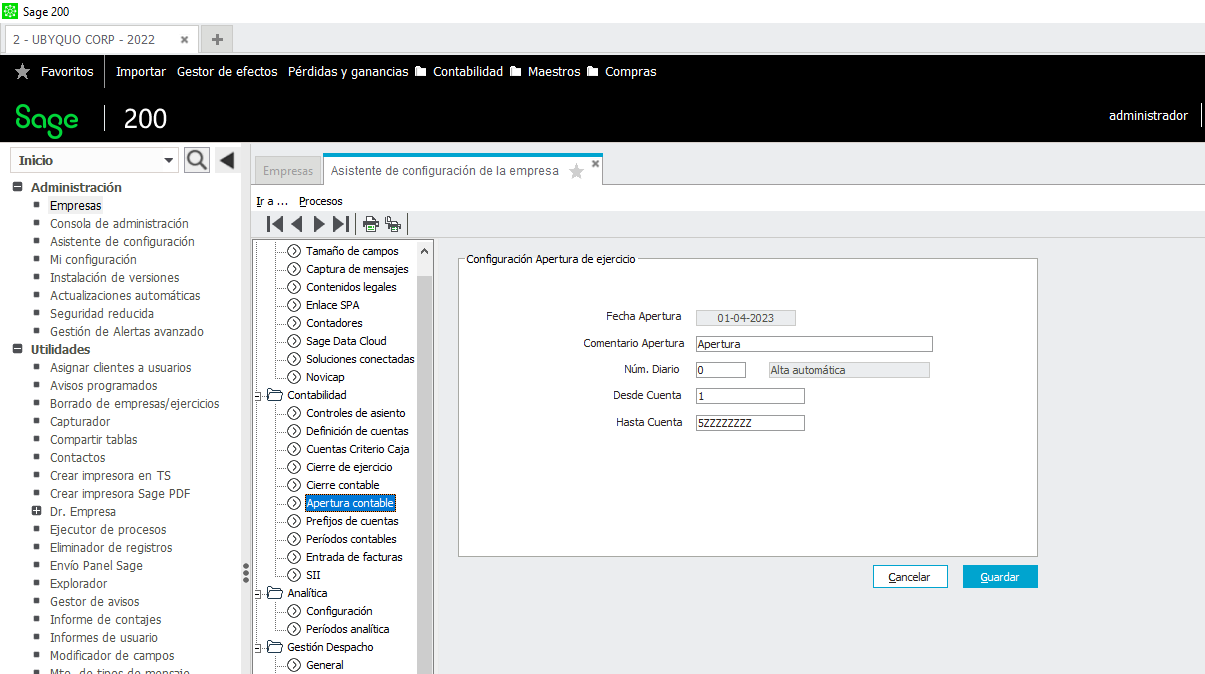Click the Núm. Diario input field
The width and height of the screenshot is (1205, 674).
[x=720, y=370]
